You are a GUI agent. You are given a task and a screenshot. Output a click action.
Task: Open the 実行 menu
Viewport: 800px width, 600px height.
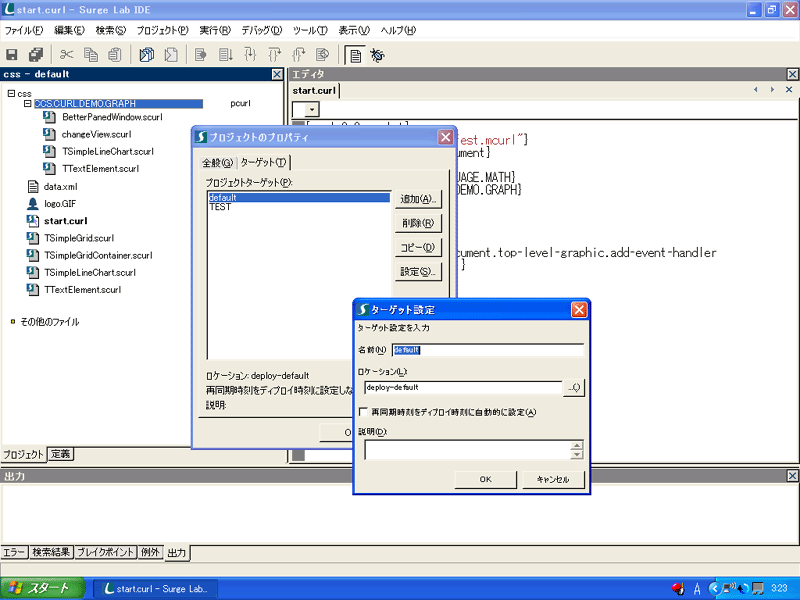click(x=215, y=30)
